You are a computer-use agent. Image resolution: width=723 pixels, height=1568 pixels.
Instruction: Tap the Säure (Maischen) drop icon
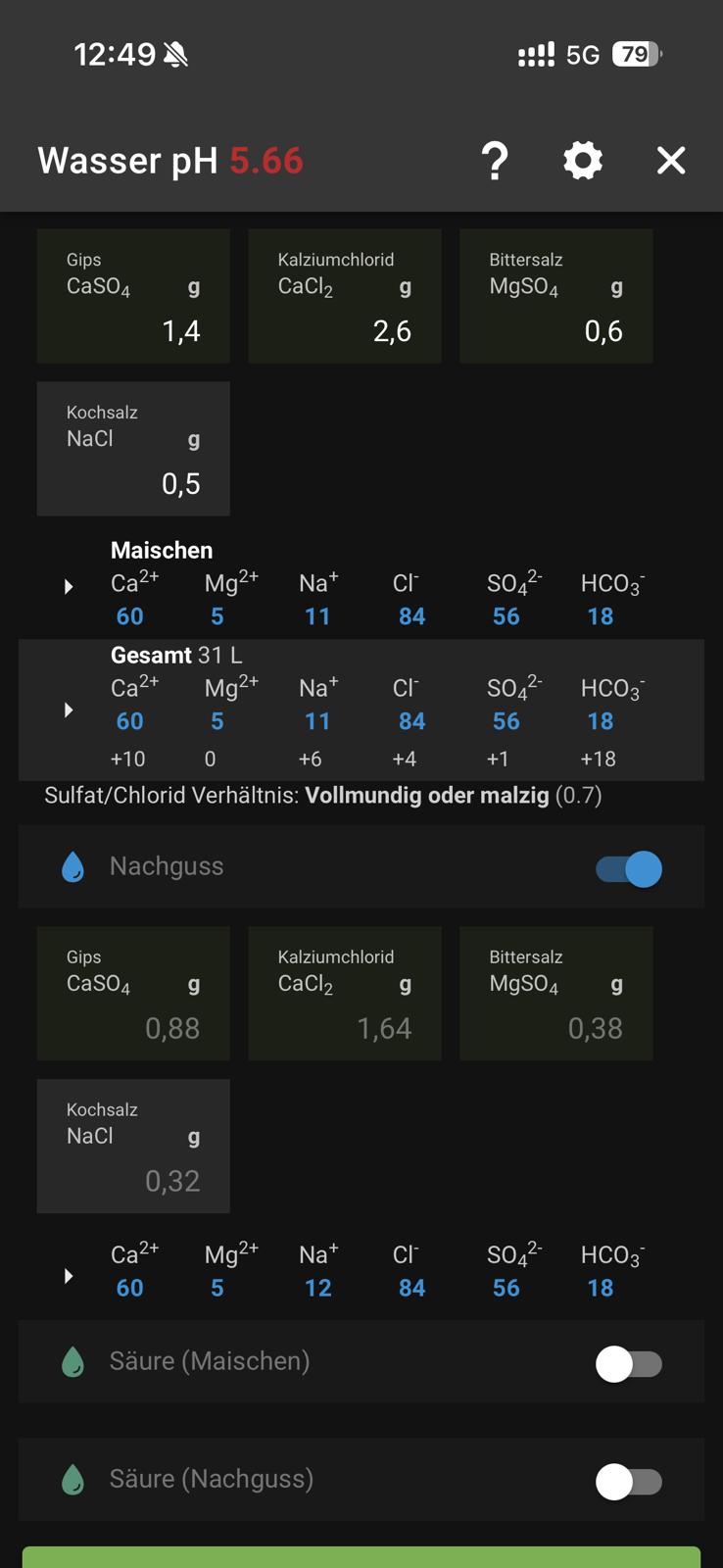click(72, 1362)
